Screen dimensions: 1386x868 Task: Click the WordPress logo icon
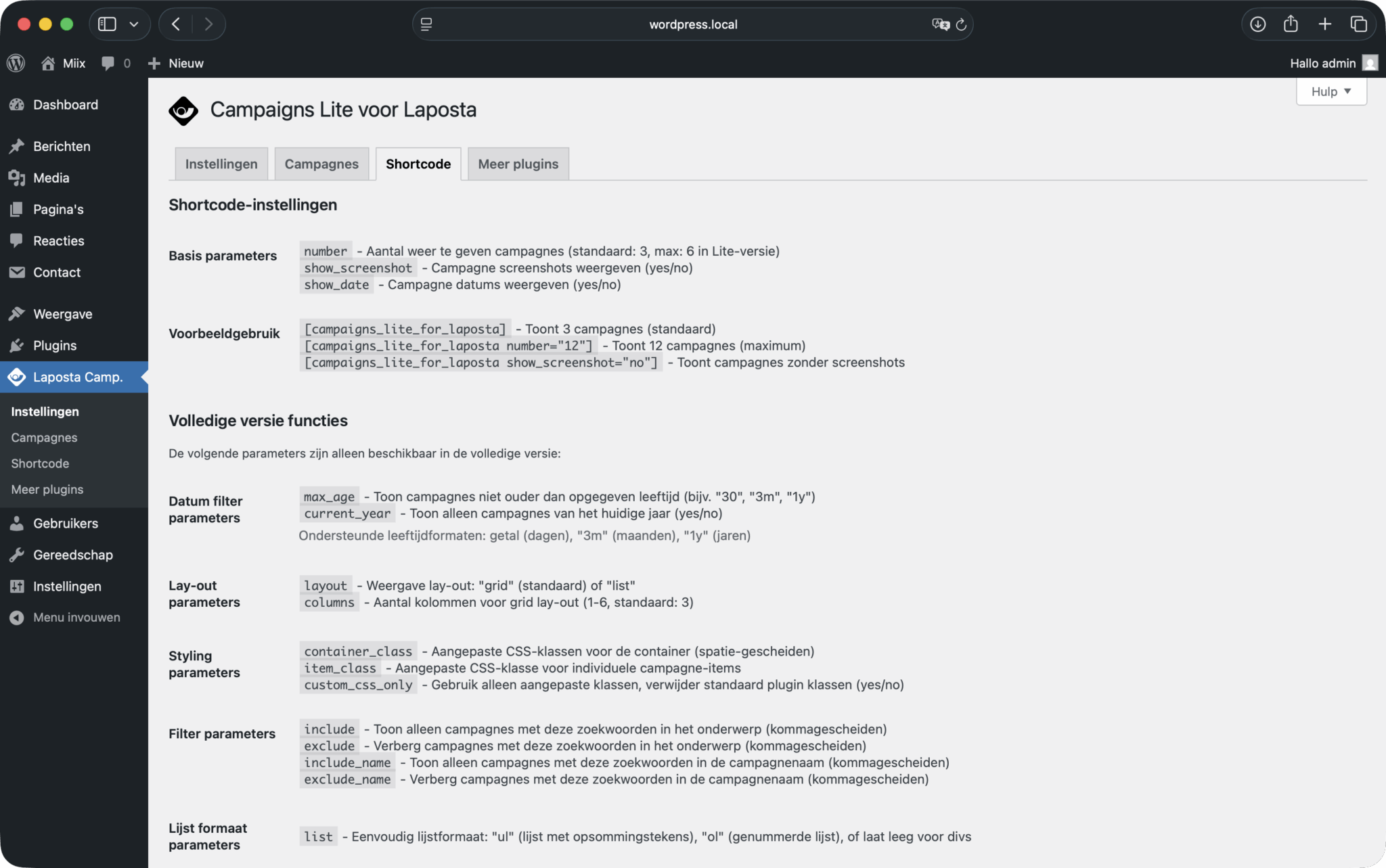tap(16, 63)
